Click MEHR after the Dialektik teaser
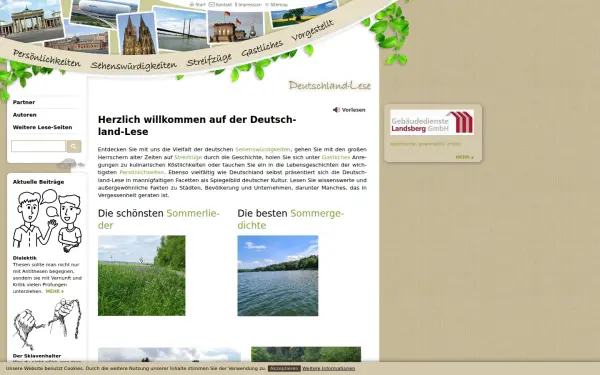Image resolution: width=600 pixels, height=375 pixels. coord(55,292)
